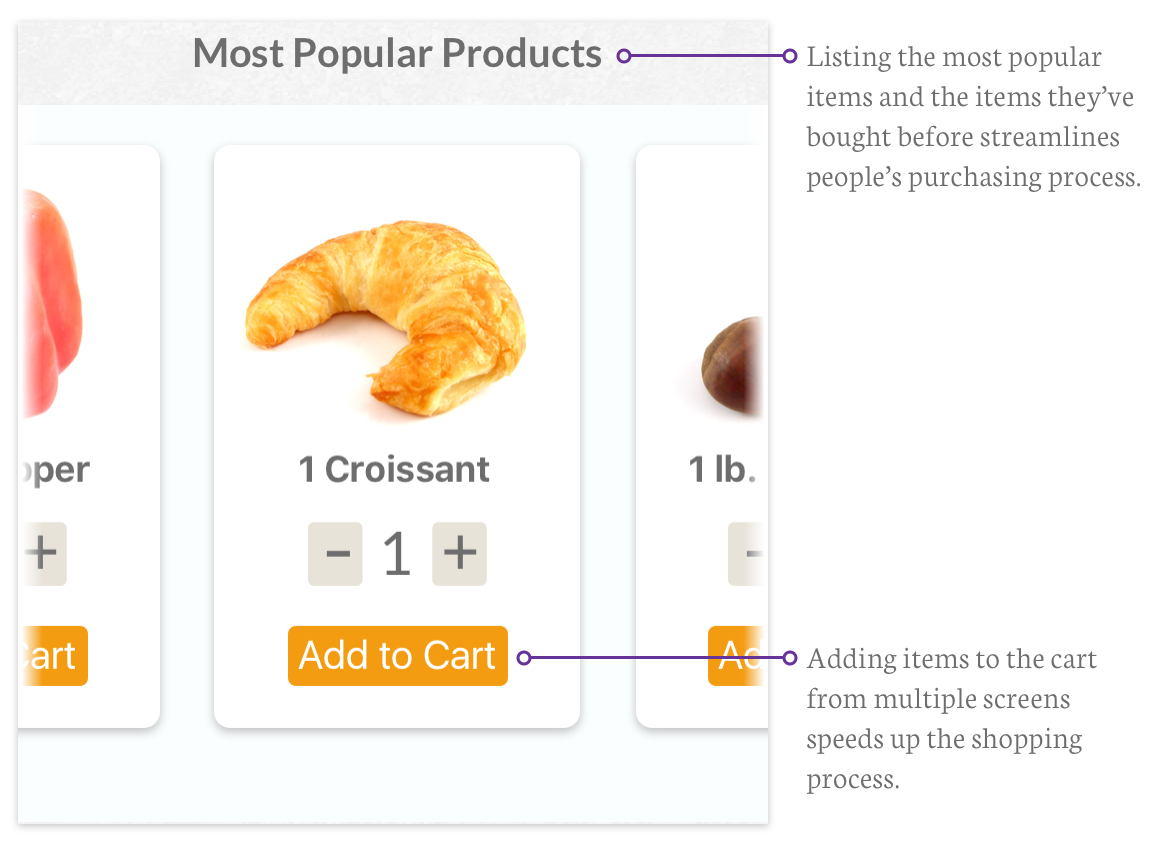Click the croissant quantity value field
Viewport: 1160px width, 842px height.
[397, 553]
